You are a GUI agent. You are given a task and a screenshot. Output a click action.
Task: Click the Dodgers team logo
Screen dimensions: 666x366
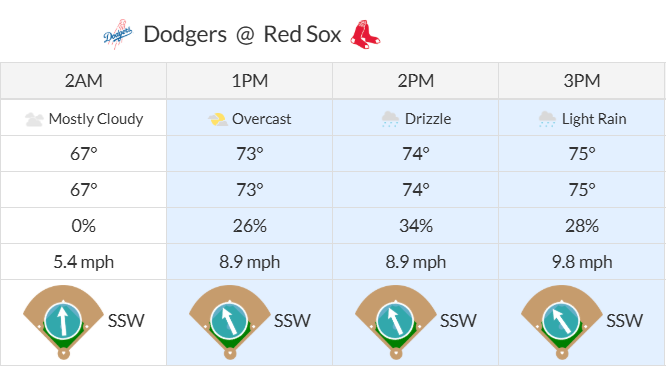tap(118, 34)
